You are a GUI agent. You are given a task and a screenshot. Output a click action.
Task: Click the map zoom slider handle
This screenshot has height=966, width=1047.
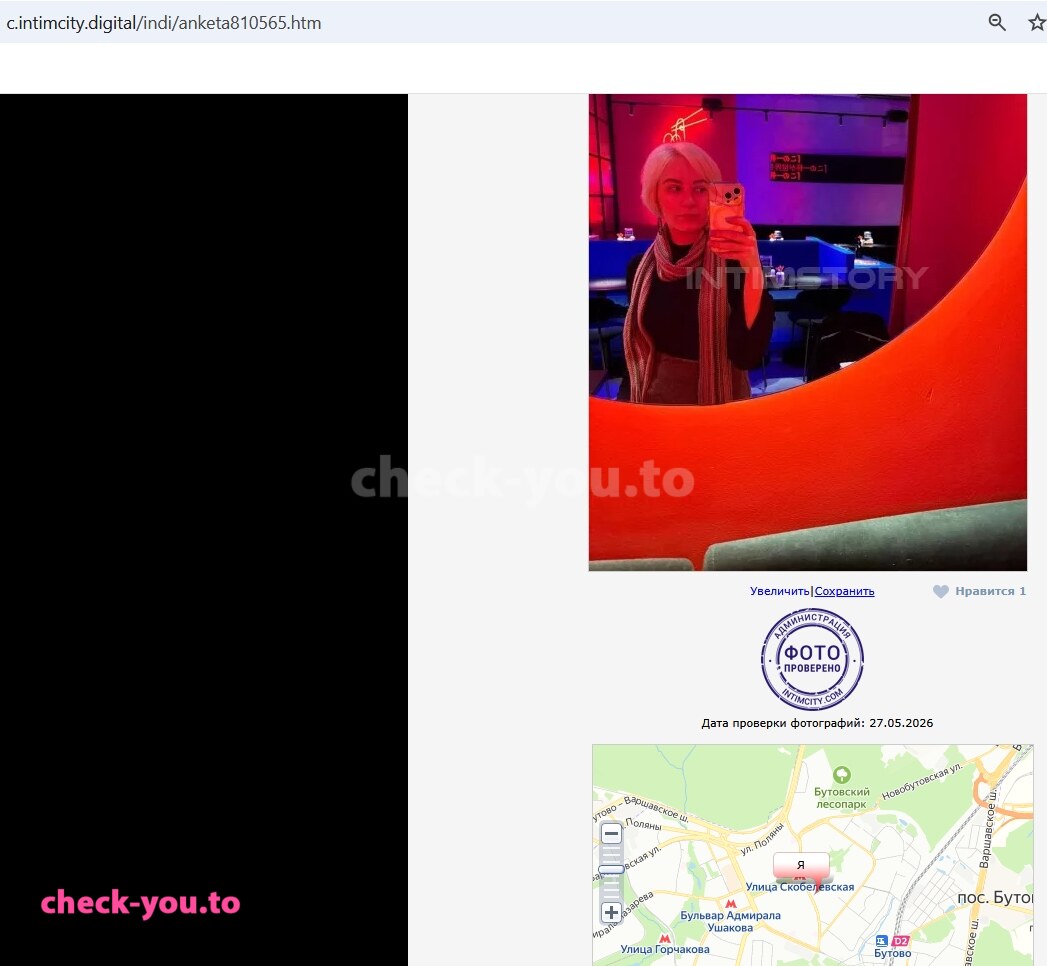(x=611, y=869)
